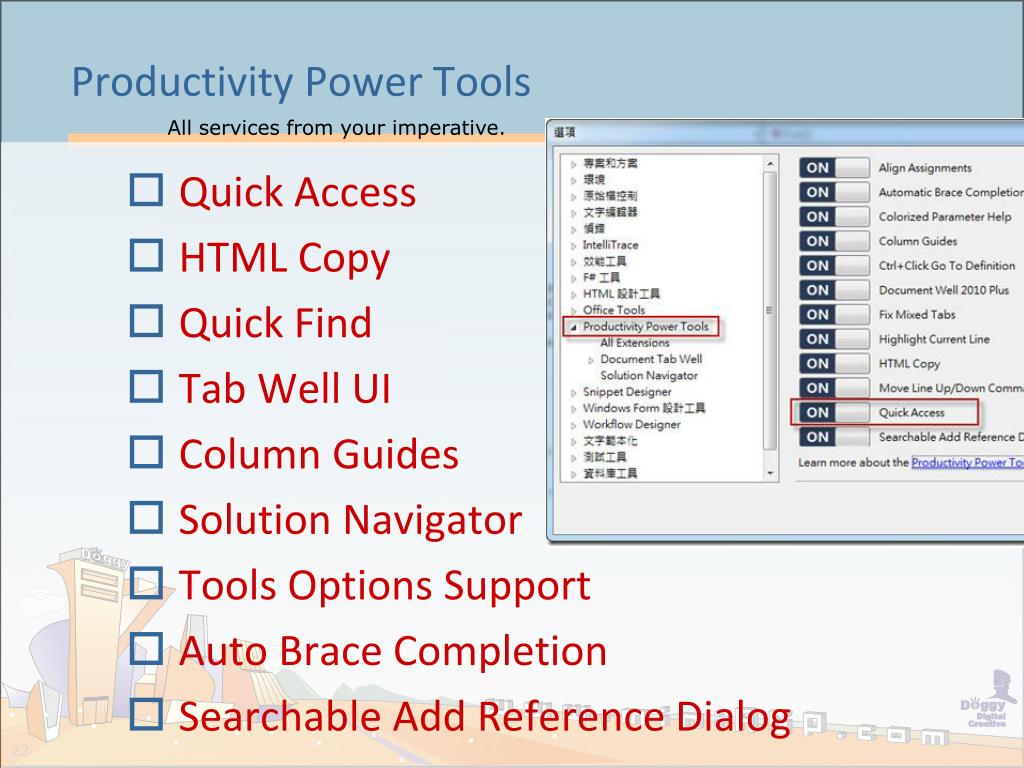Viewport: 1024px width, 768px height.
Task: Toggle the Column Guides ON switch
Action: coord(834,241)
